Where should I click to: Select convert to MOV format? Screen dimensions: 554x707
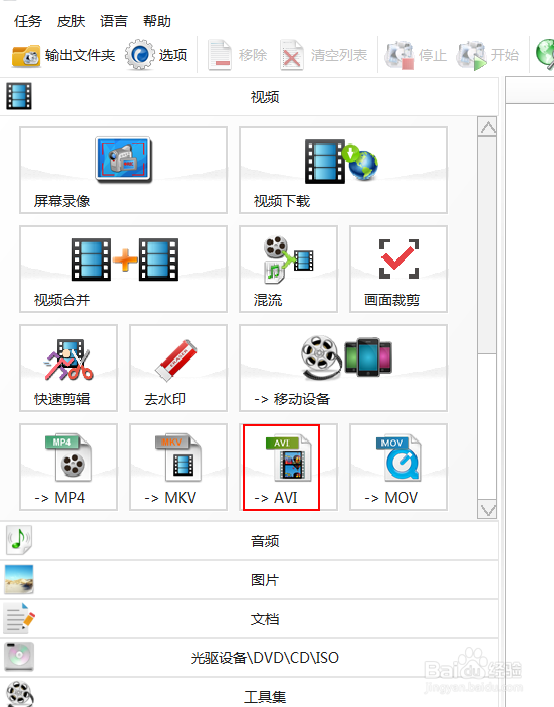[x=398, y=467]
